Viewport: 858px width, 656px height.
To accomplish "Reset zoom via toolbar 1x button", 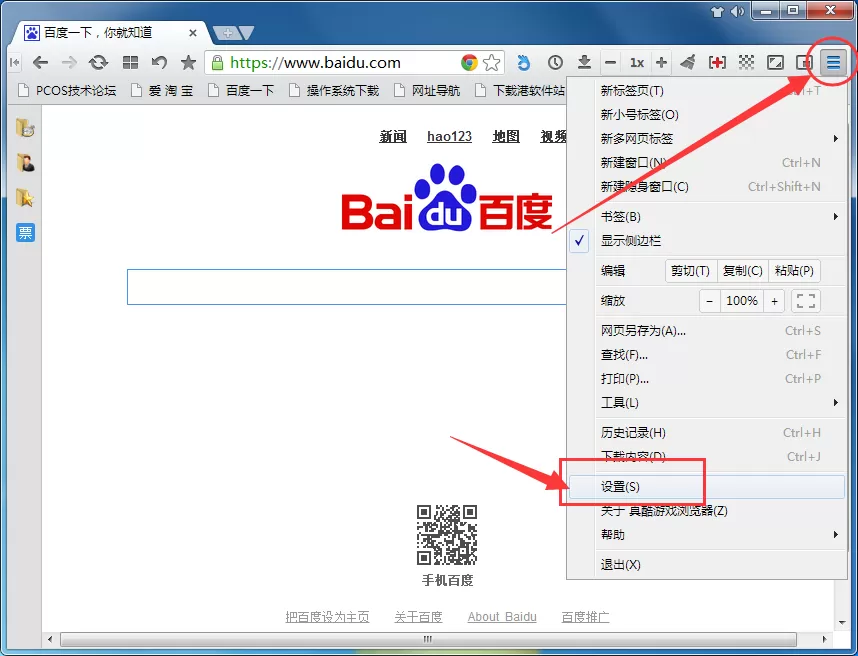I will pyautogui.click(x=636, y=63).
